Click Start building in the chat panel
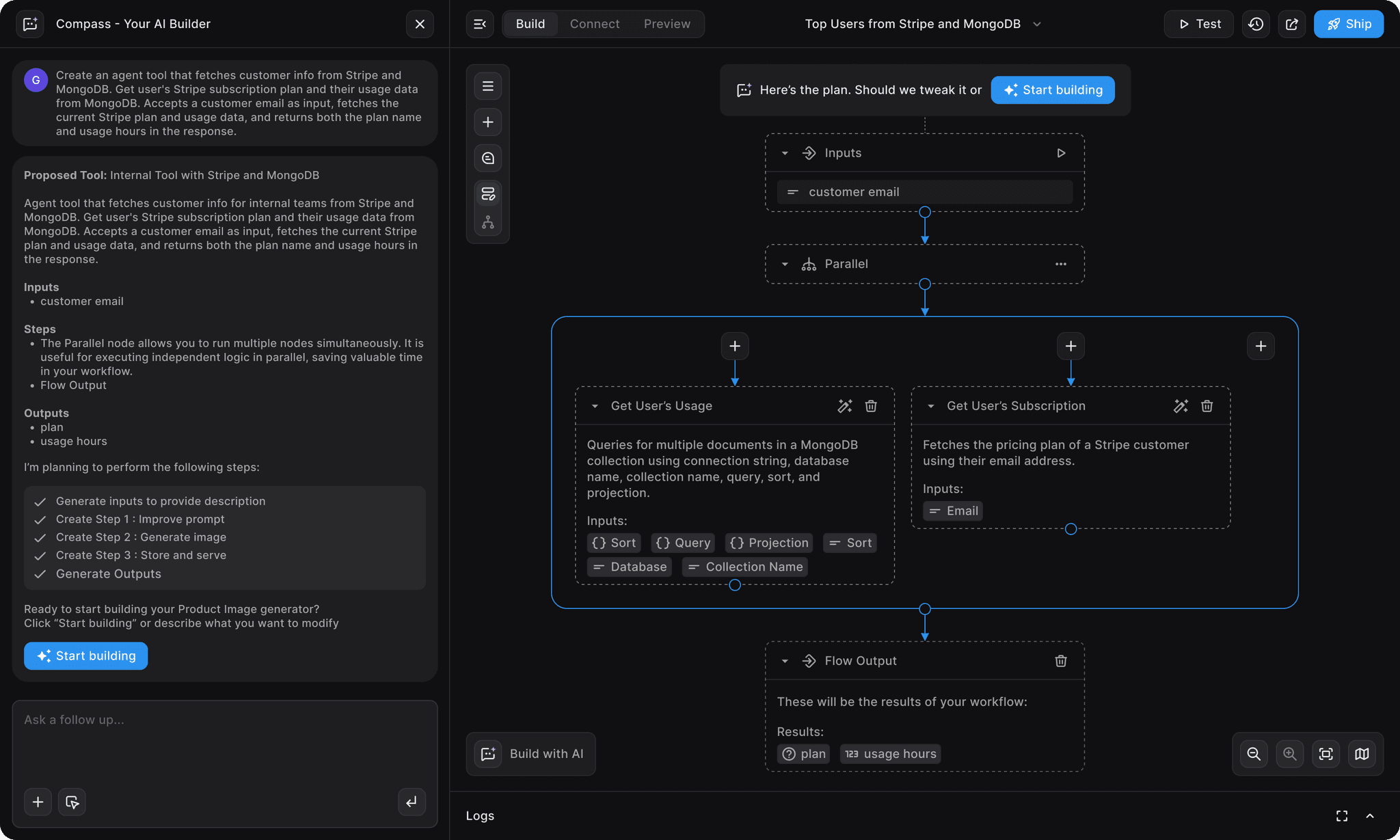This screenshot has height=840, width=1400. click(x=86, y=656)
